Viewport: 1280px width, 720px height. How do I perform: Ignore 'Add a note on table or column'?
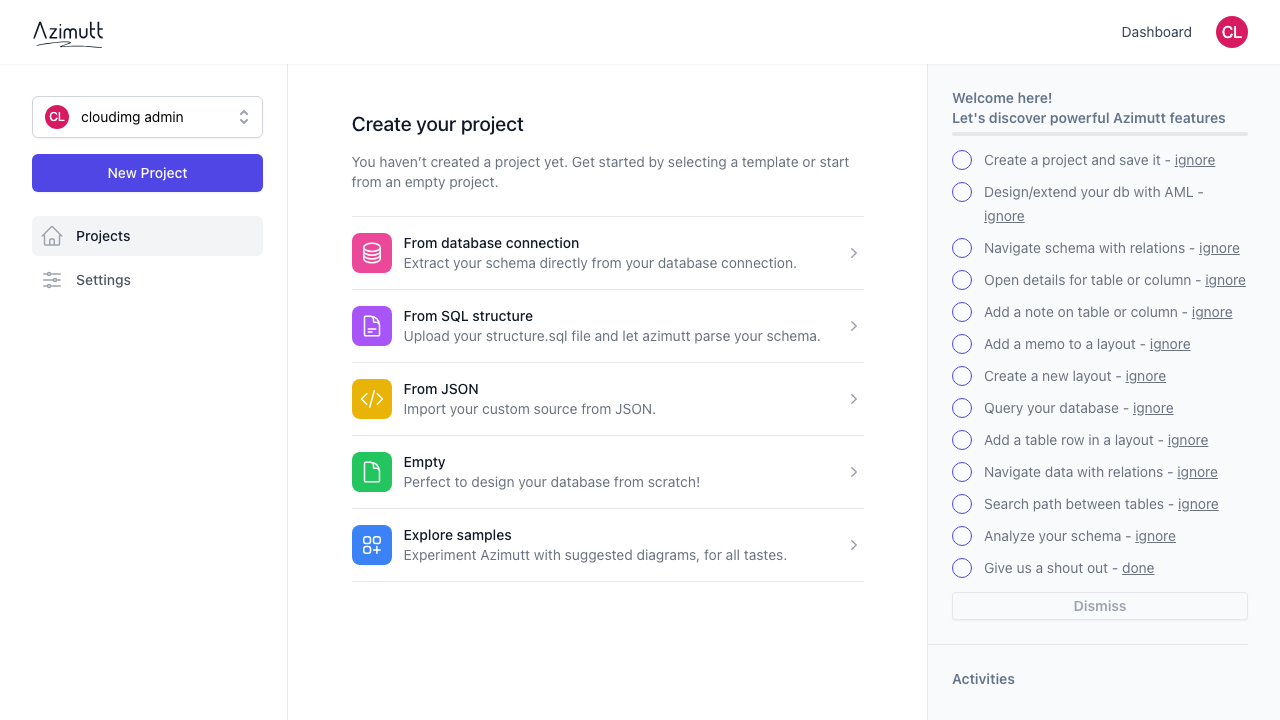coord(1212,312)
